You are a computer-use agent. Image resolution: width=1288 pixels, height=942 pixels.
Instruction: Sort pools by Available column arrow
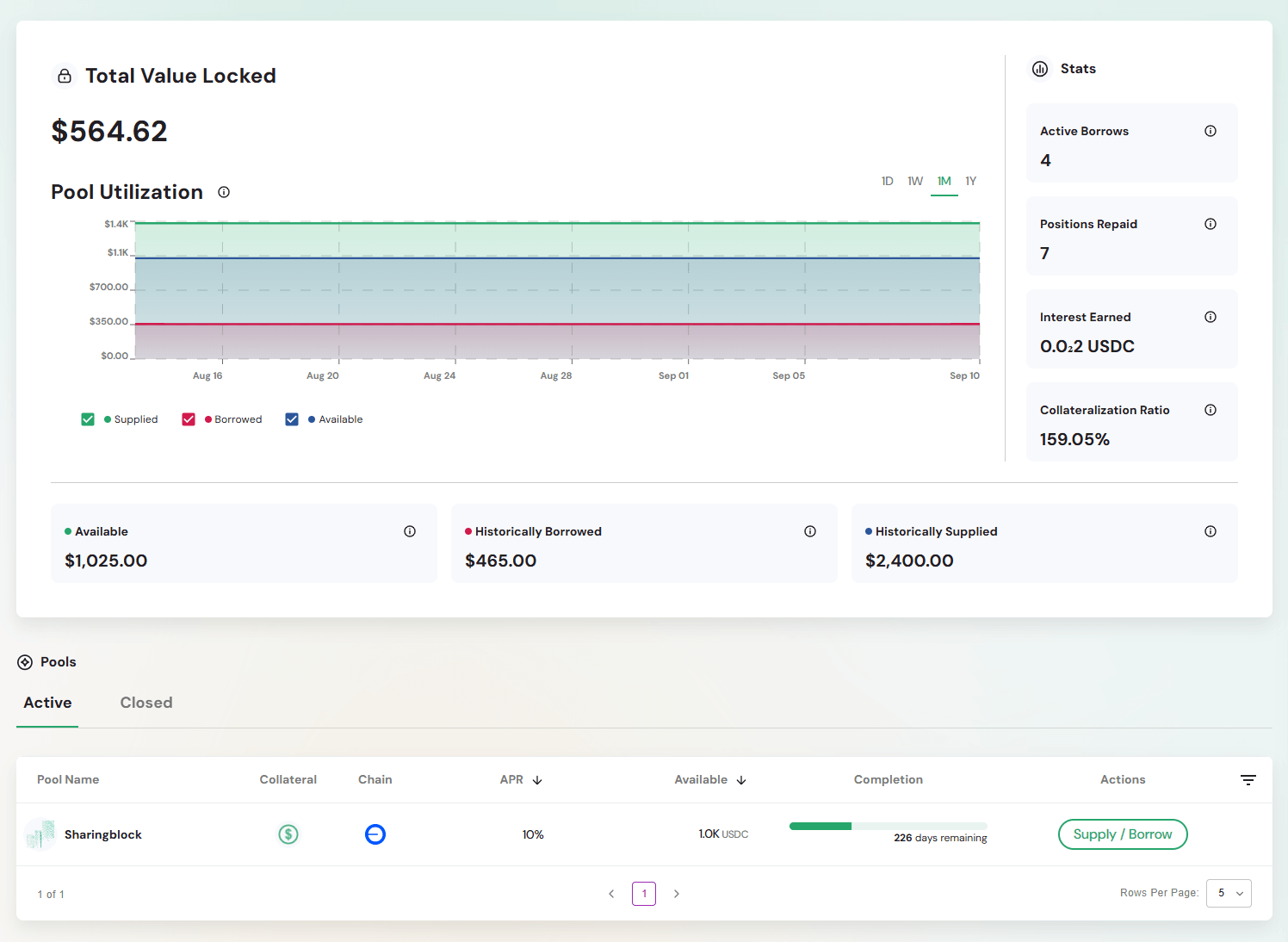[x=741, y=780]
